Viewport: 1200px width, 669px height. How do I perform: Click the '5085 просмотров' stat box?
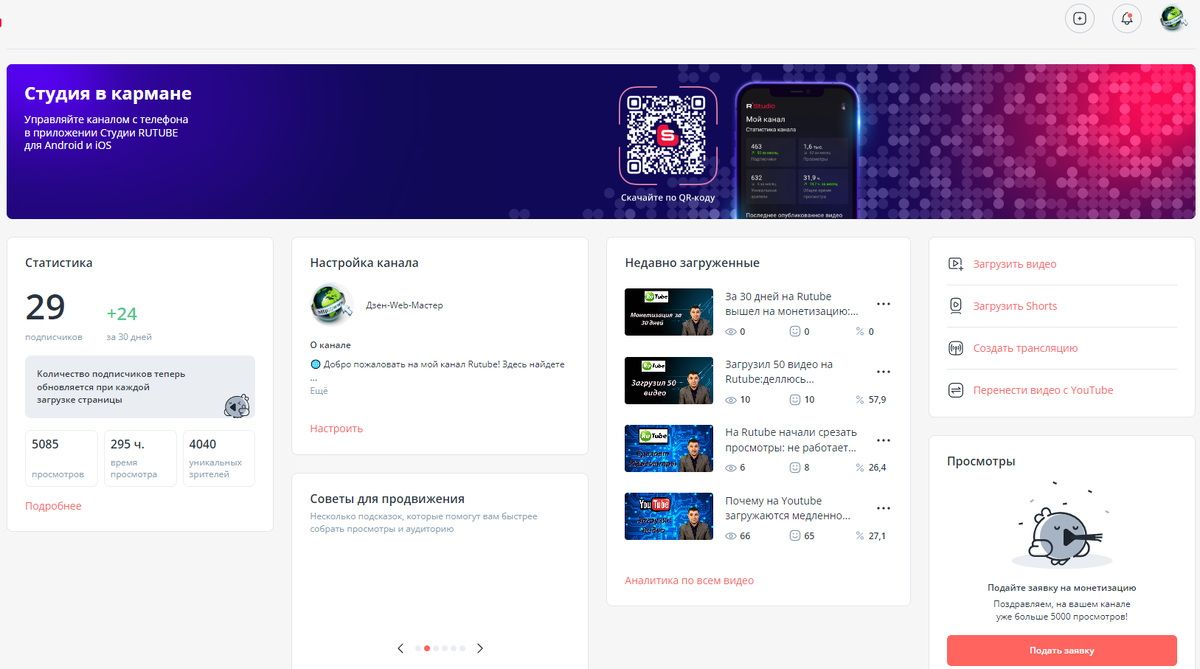(x=61, y=458)
